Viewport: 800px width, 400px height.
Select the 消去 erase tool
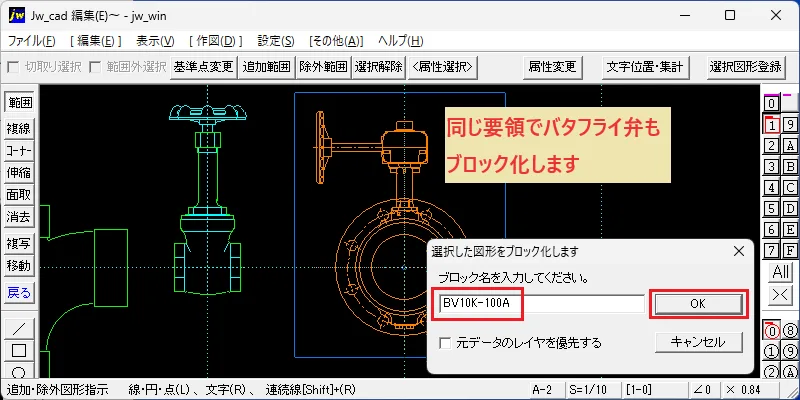[x=19, y=217]
